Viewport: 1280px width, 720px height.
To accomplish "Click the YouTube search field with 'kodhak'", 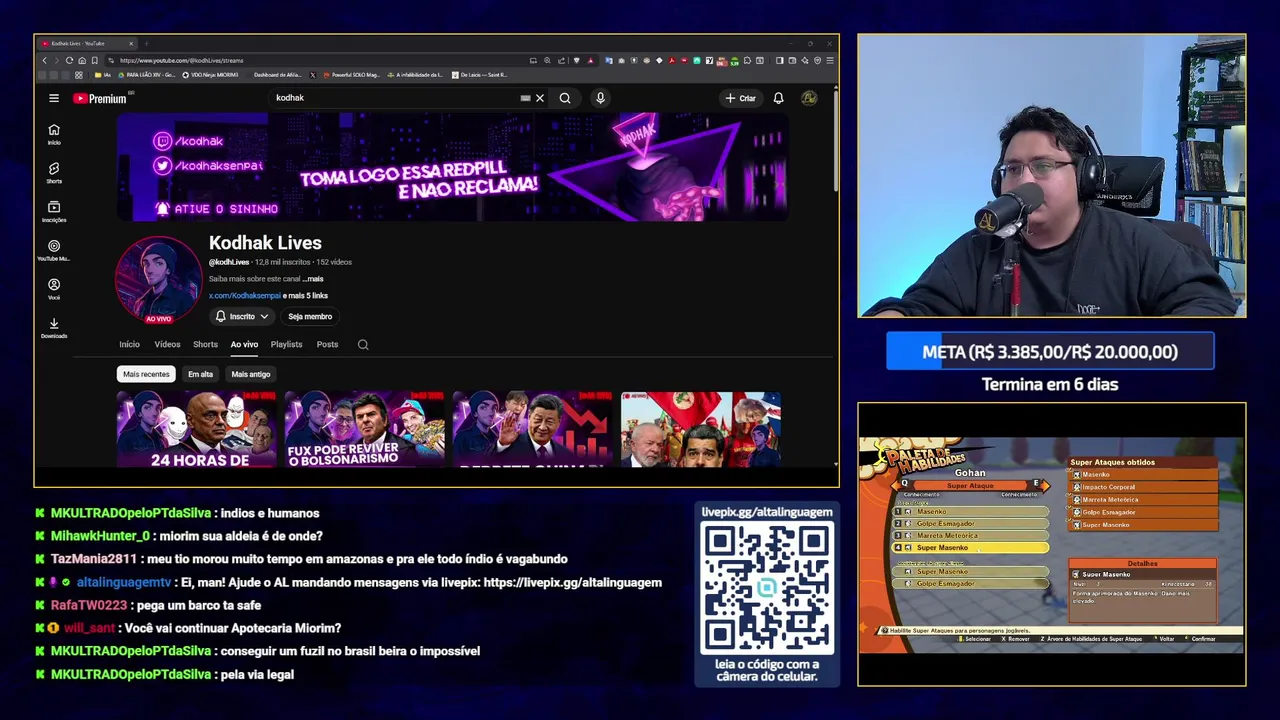I will [x=395, y=98].
